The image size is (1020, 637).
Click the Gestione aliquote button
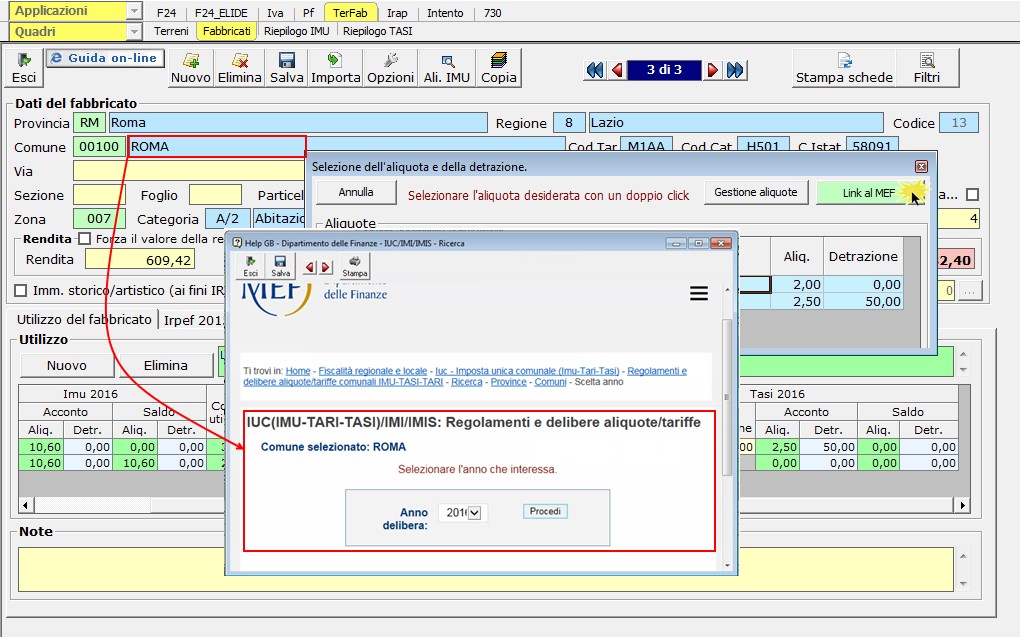pyautogui.click(x=756, y=192)
